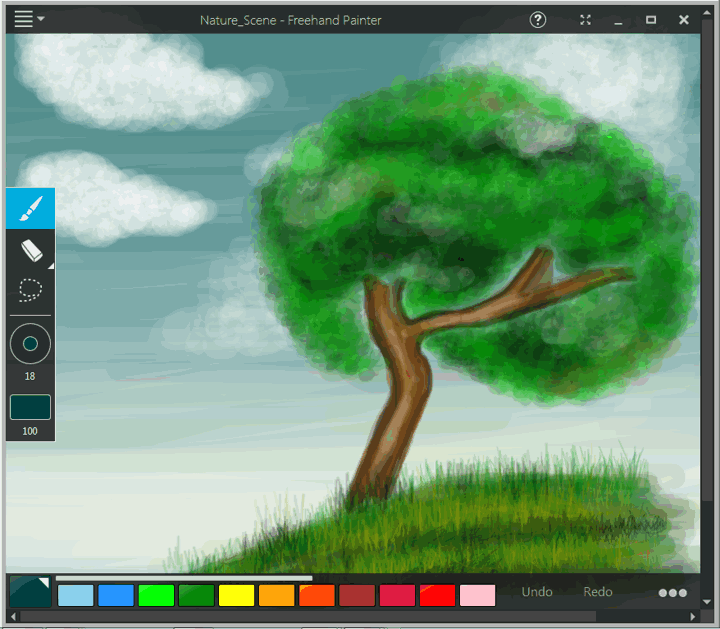Choose the bright green color swatch
720x629 pixels.
click(x=156, y=596)
